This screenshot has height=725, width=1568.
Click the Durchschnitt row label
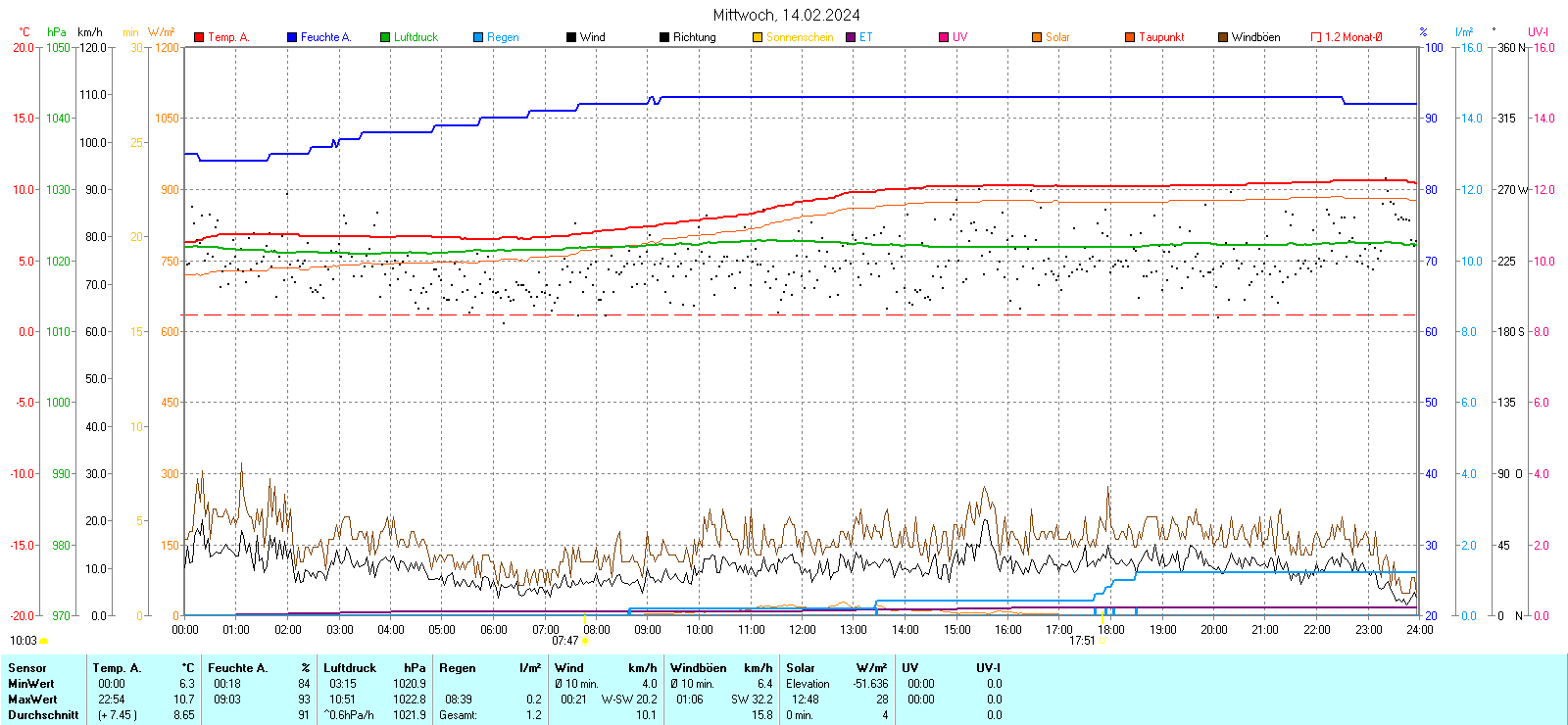click(x=43, y=715)
